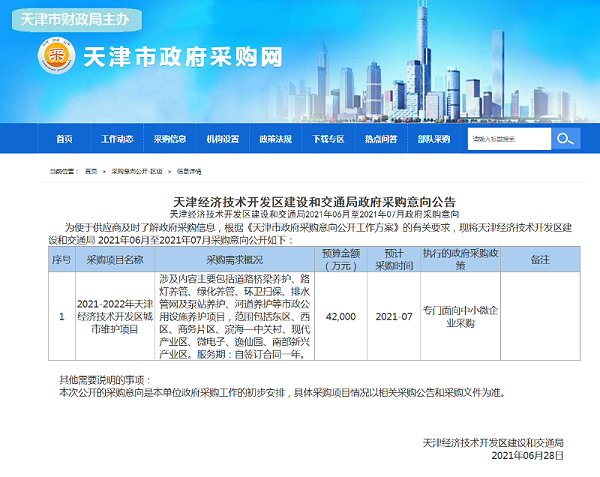
Task: Click the 预算金额(万元) column header
Action: (x=341, y=260)
